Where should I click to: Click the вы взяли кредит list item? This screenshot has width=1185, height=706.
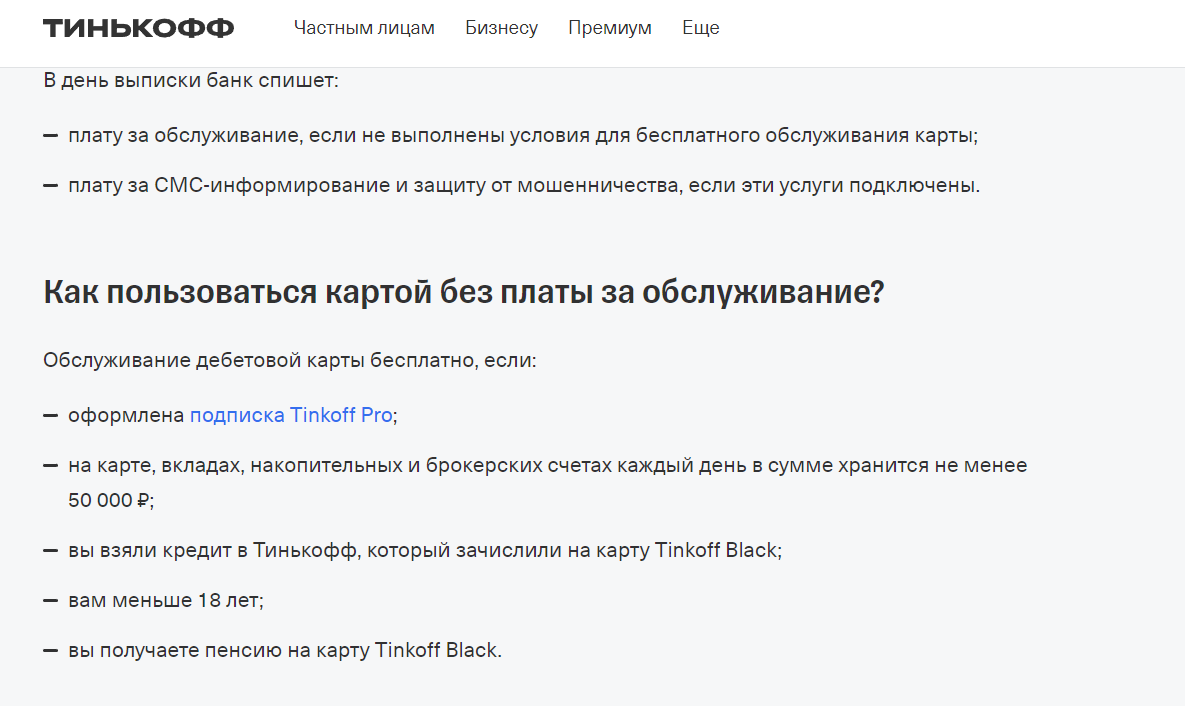coord(425,550)
